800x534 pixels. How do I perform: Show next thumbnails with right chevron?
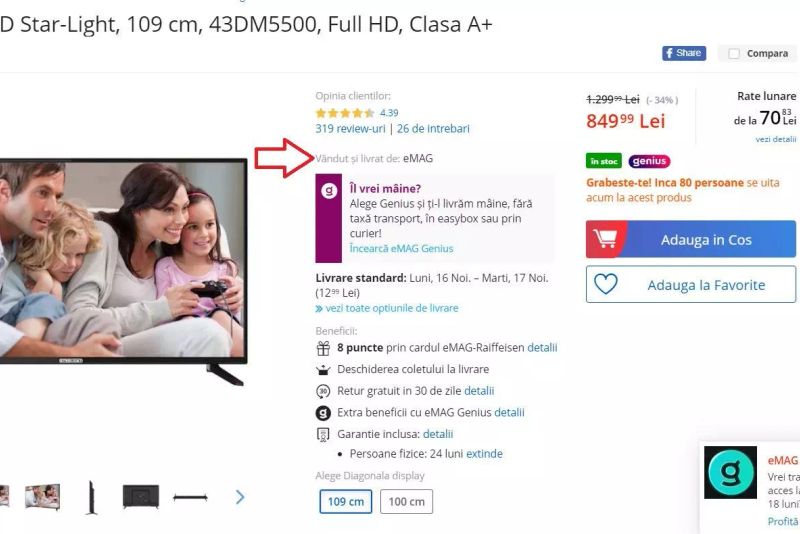pos(240,497)
